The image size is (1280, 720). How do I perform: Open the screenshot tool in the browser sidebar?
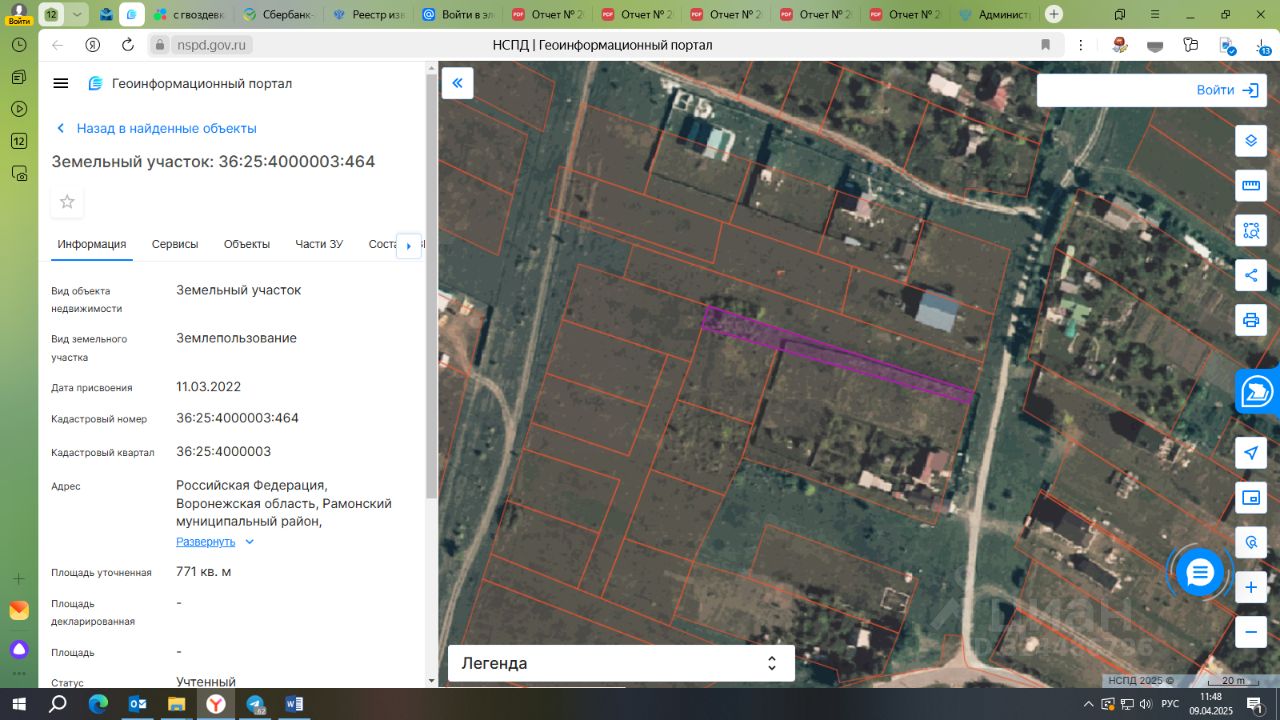pos(19,173)
